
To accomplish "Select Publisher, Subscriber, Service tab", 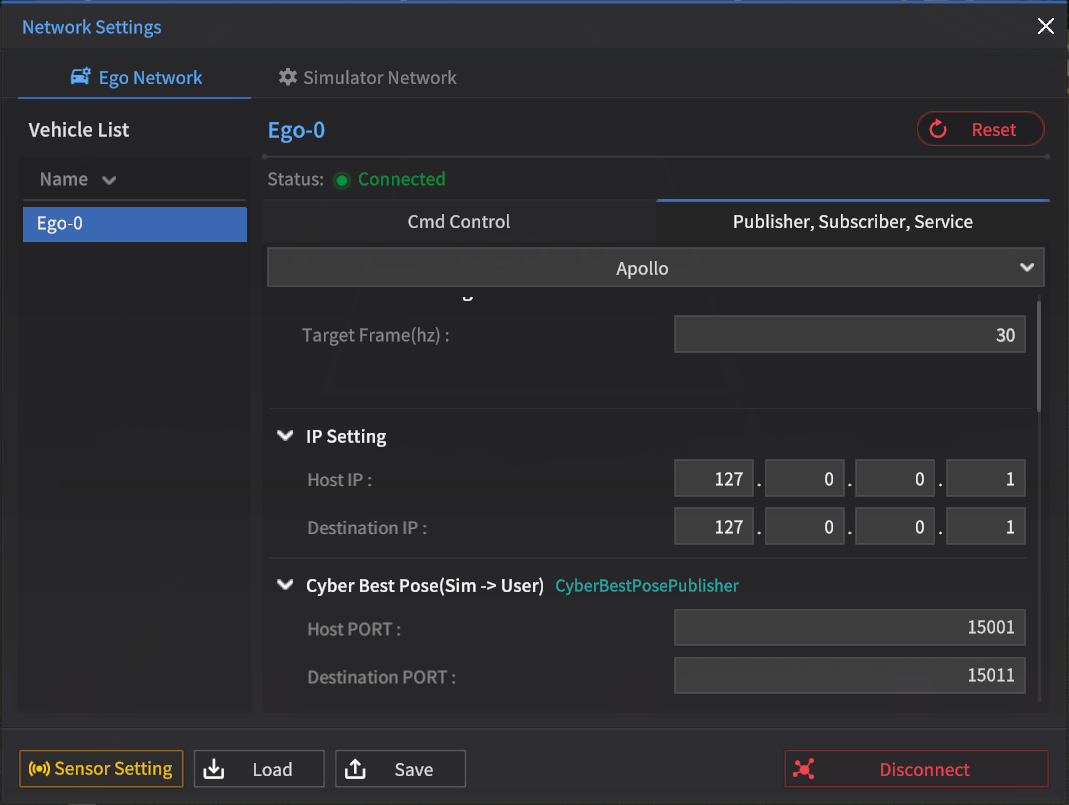I will coord(852,222).
